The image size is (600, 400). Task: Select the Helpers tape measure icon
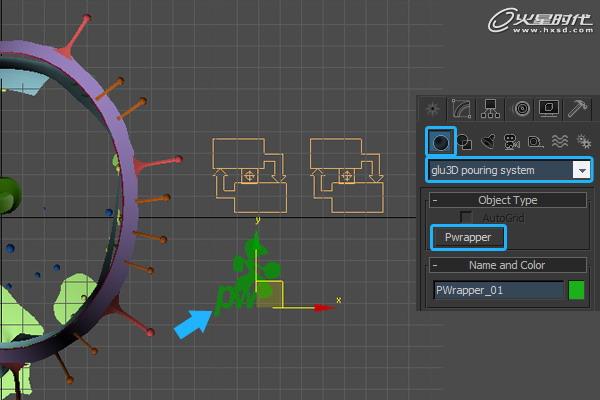(535, 142)
